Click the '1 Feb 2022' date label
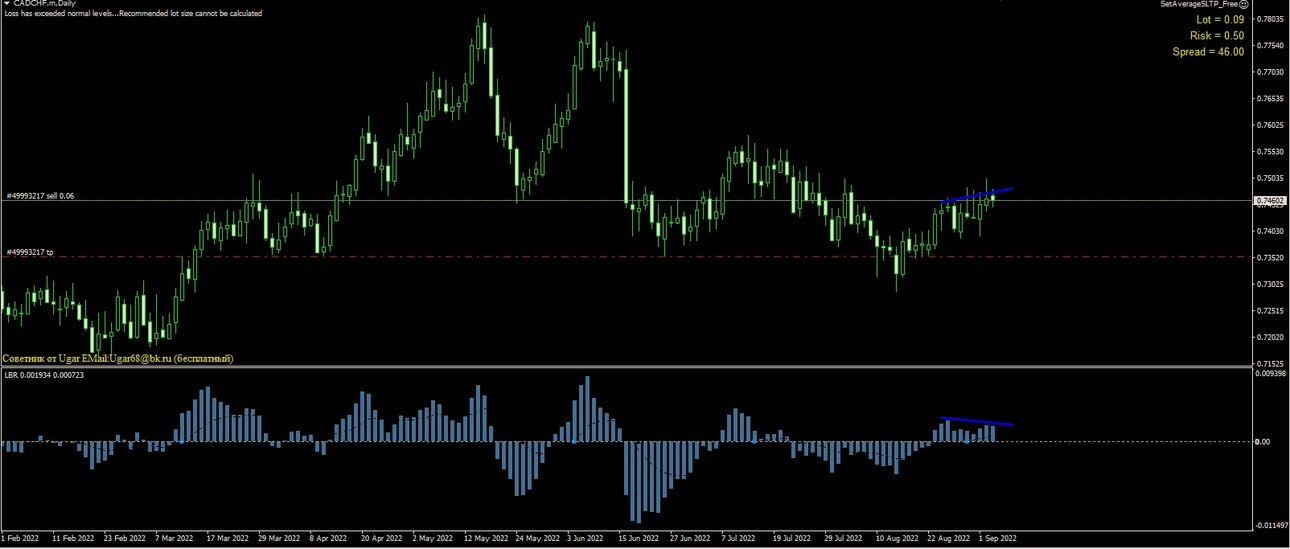Viewport: 1290px width, 549px height. tap(21, 539)
